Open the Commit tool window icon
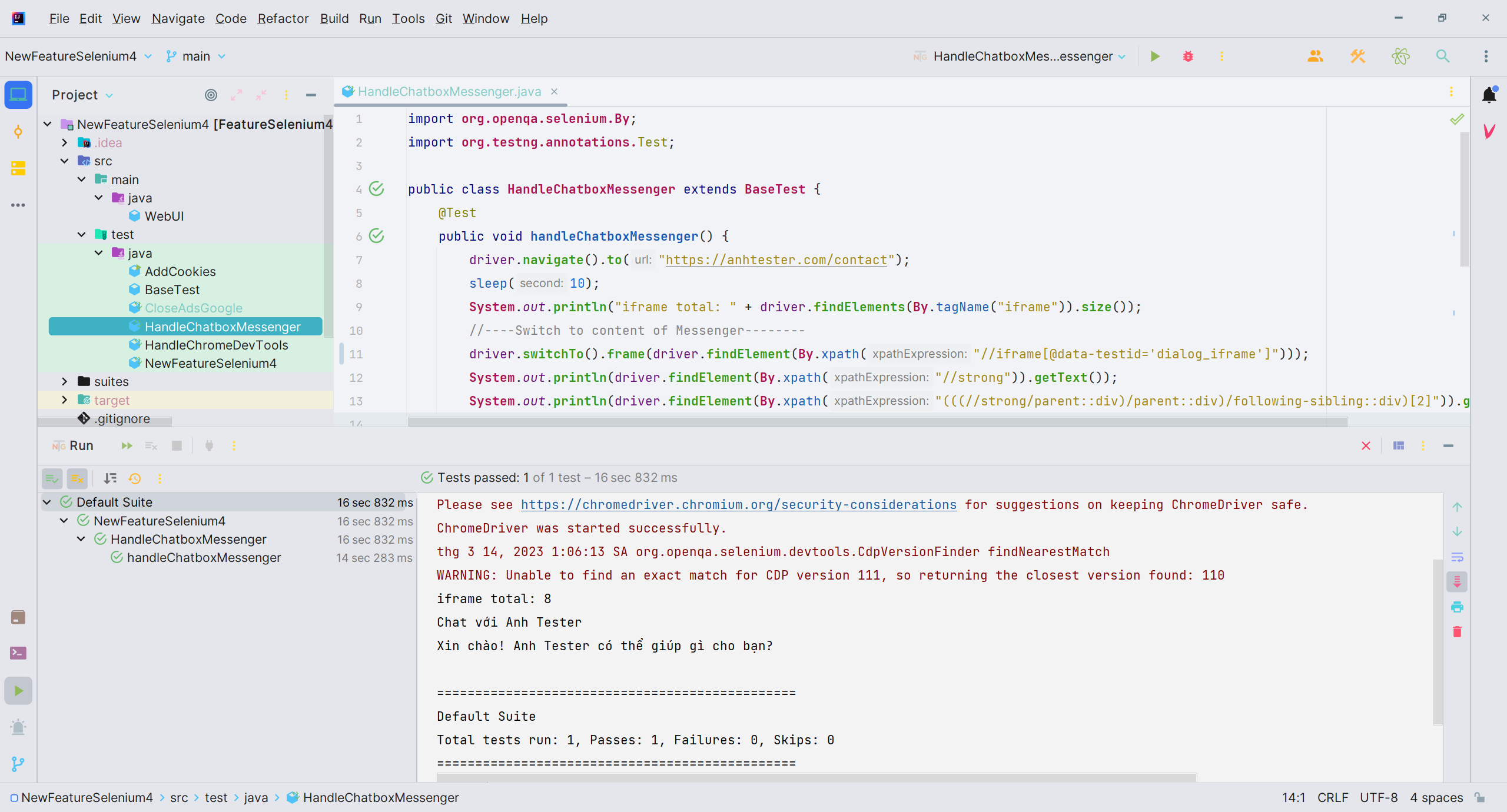 tap(18, 132)
